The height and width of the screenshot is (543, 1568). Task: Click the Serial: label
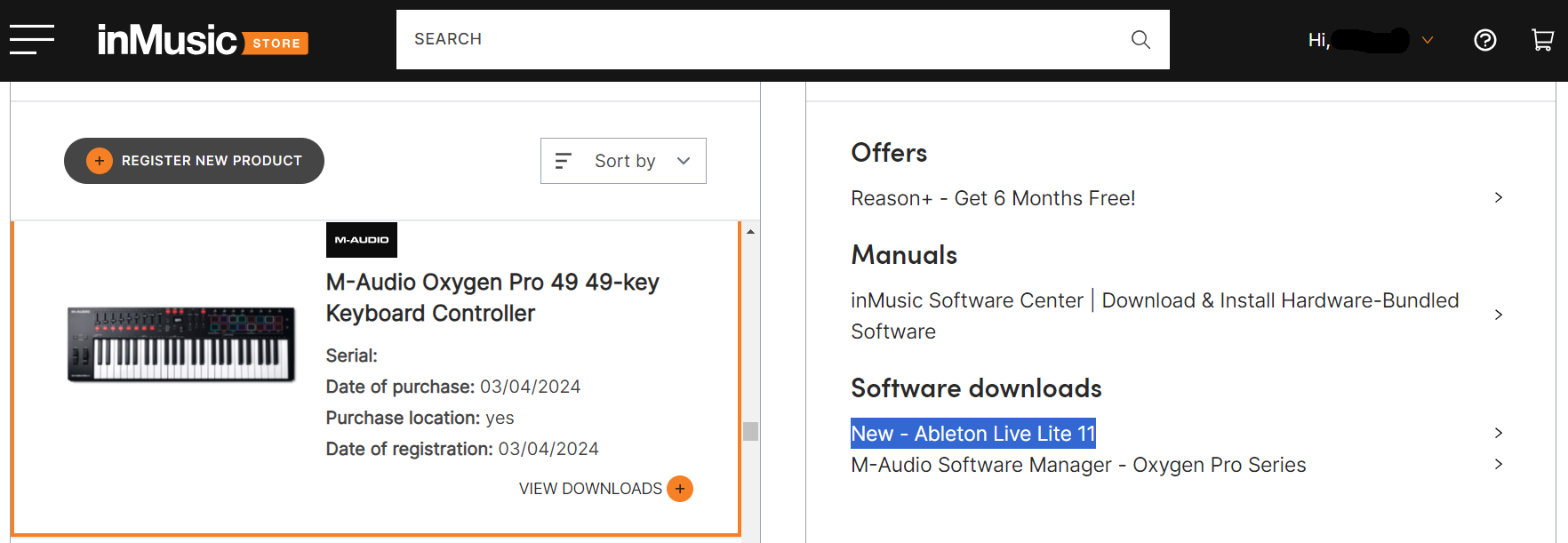coord(352,355)
